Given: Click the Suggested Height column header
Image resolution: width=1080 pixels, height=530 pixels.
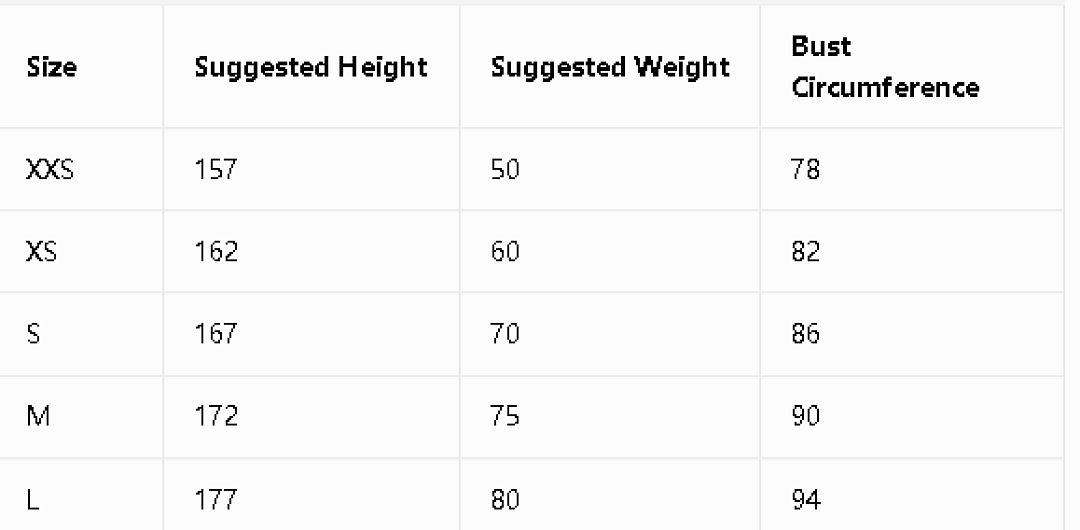Looking at the screenshot, I should tap(311, 68).
